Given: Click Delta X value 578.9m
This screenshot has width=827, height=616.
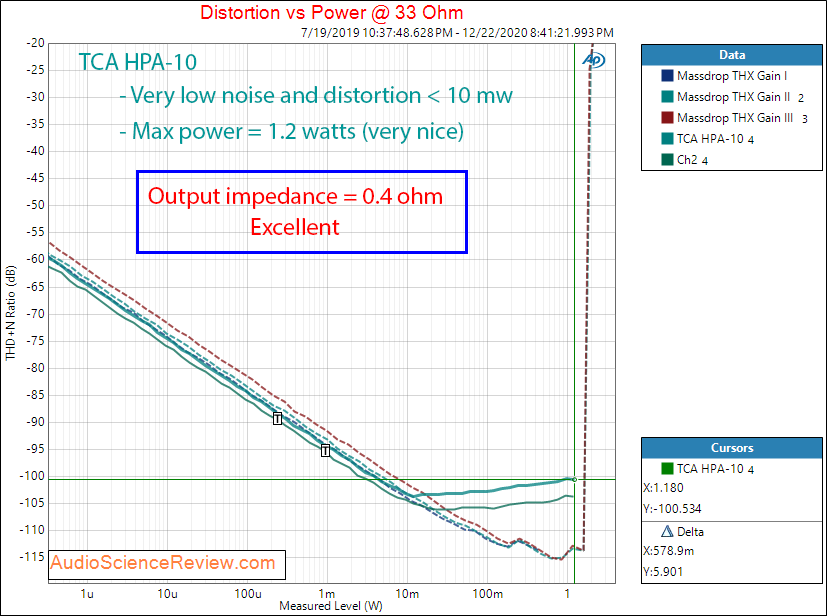Looking at the screenshot, I should 668,551.
